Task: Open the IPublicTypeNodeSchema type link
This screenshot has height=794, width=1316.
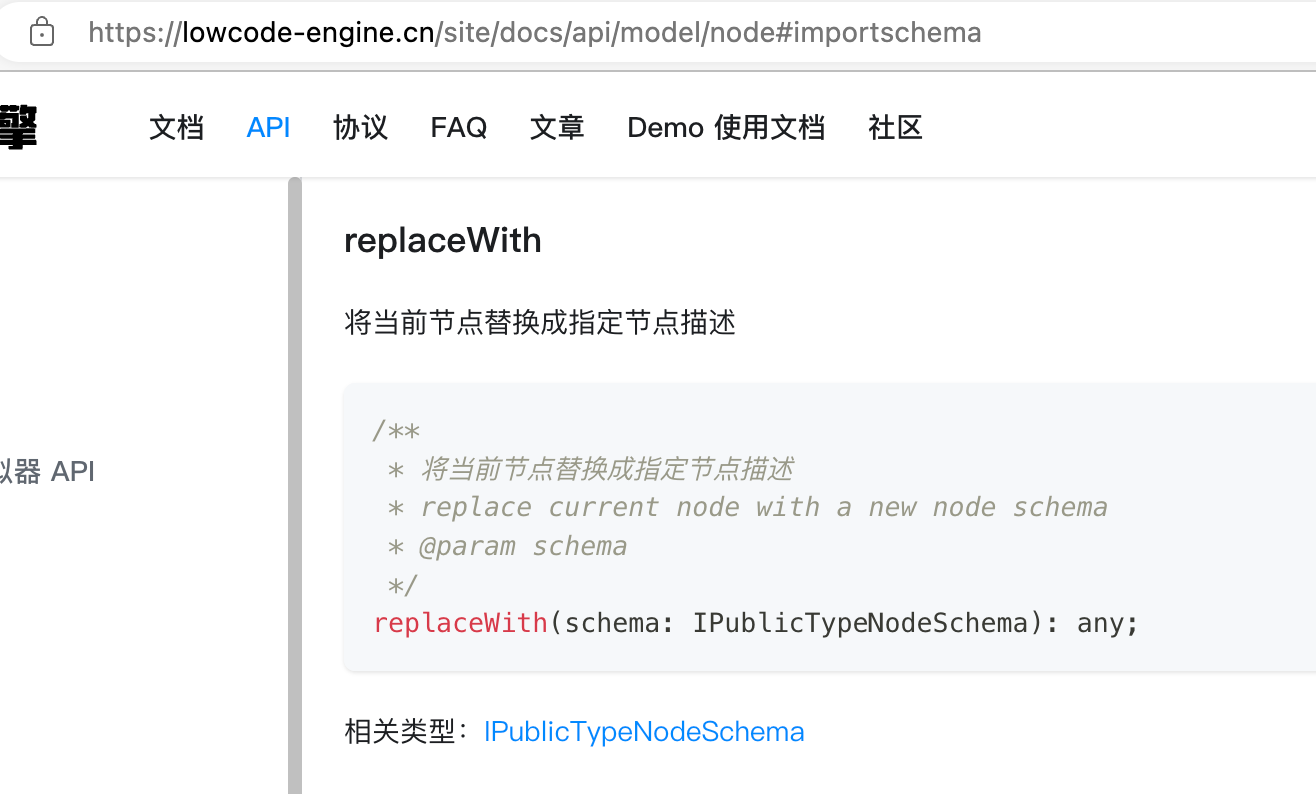Action: [644, 731]
